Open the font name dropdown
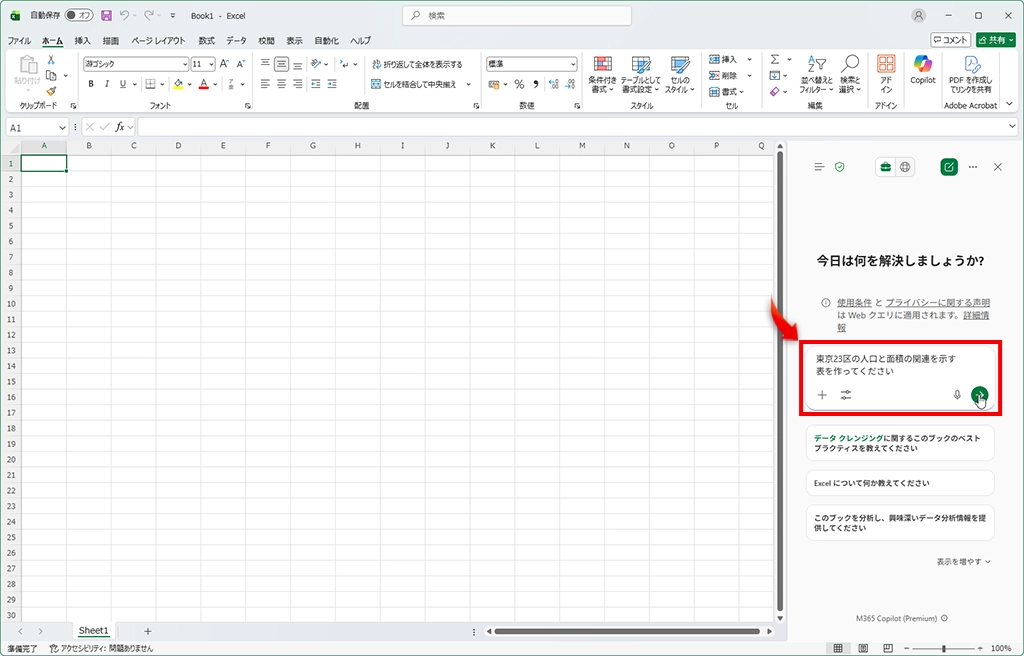 [184, 64]
